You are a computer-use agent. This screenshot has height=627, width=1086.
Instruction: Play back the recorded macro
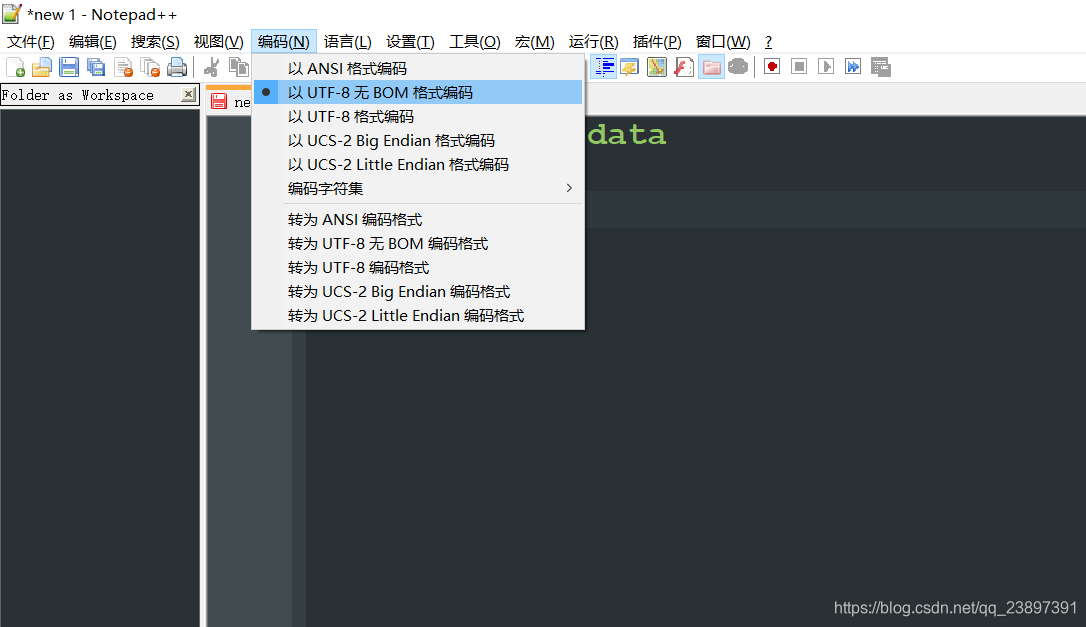826,67
